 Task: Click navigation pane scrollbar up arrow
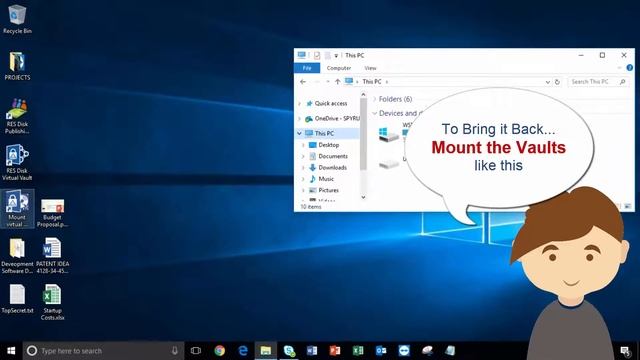tap(363, 95)
